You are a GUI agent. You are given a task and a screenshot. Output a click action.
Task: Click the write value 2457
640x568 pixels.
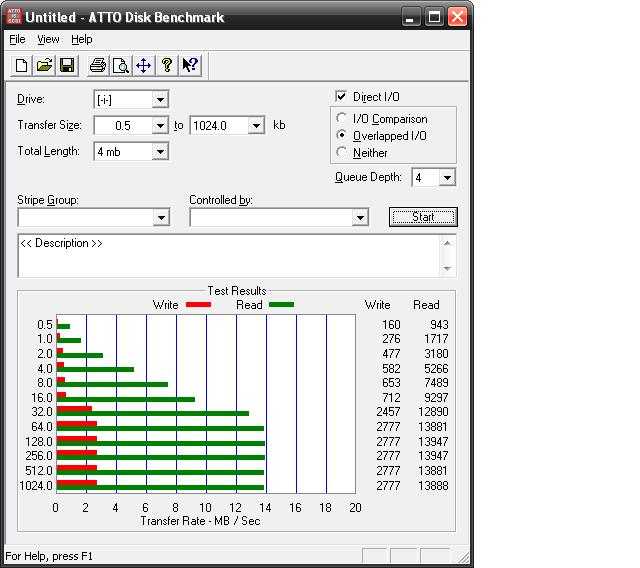click(388, 411)
